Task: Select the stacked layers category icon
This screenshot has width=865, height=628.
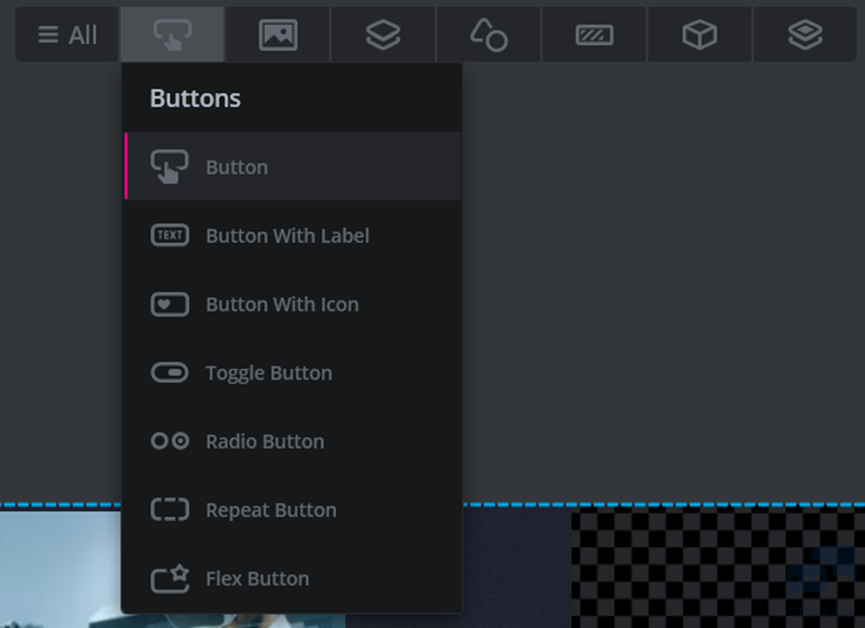Action: 383,35
